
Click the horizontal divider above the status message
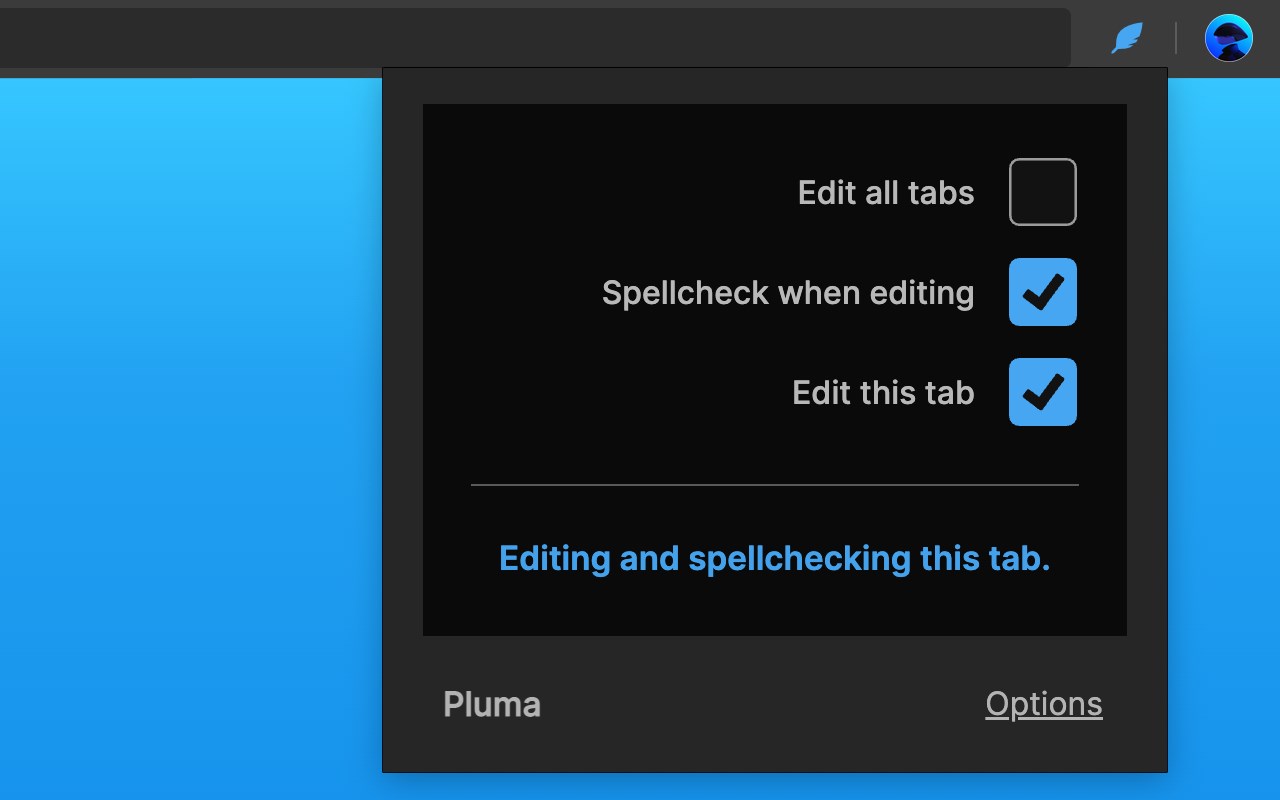(x=774, y=485)
